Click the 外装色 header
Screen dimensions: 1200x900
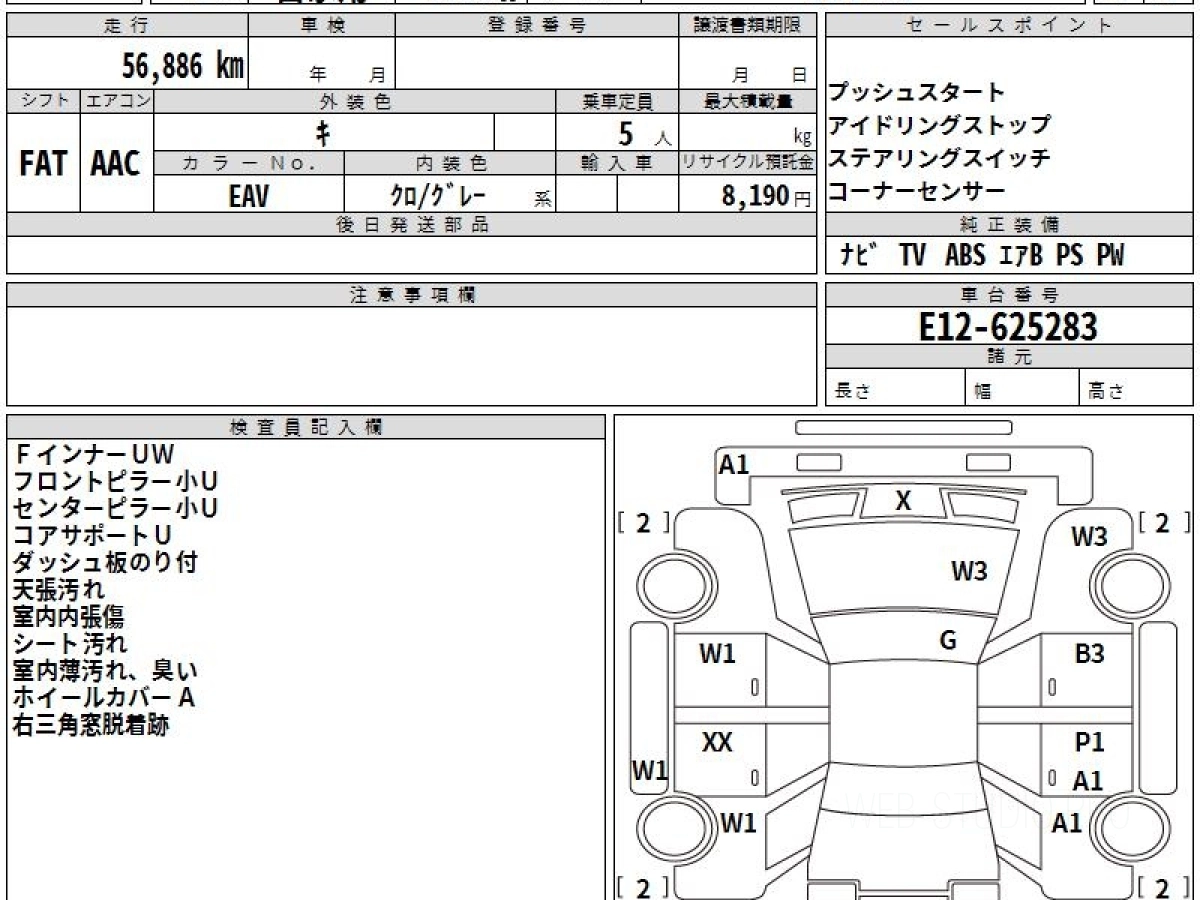[355, 102]
